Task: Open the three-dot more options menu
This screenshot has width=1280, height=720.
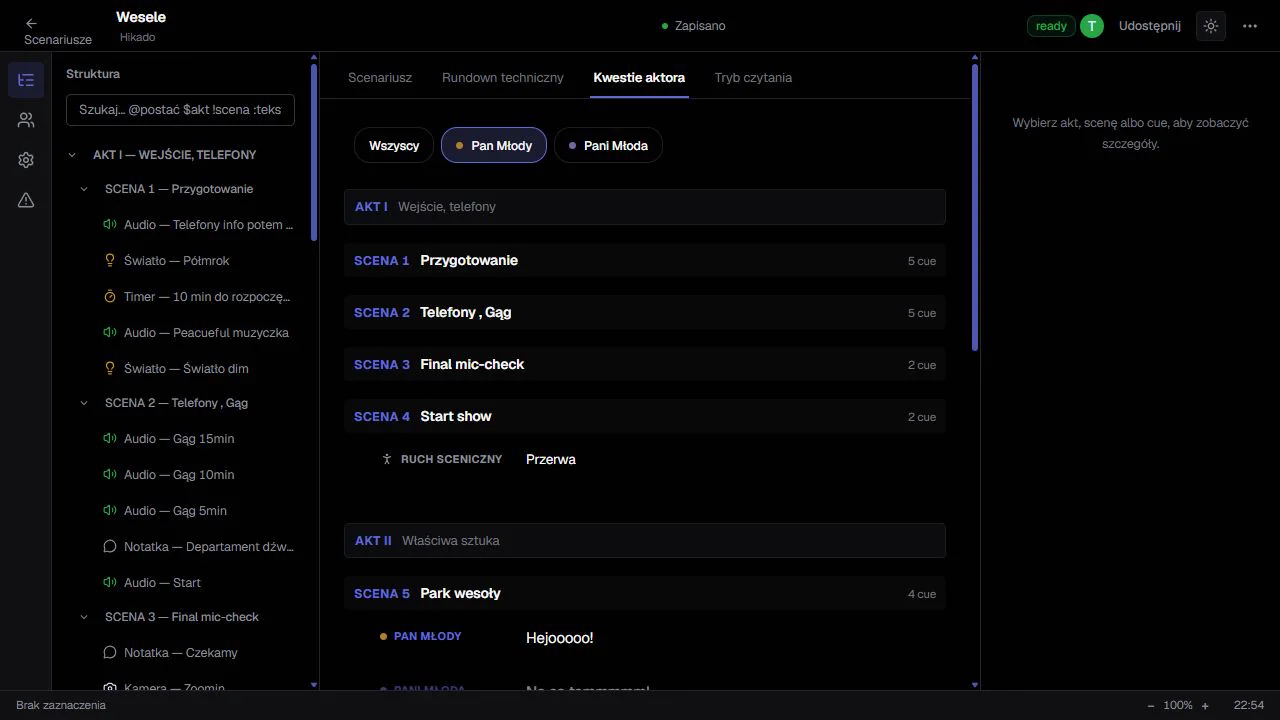Action: 1250,26
